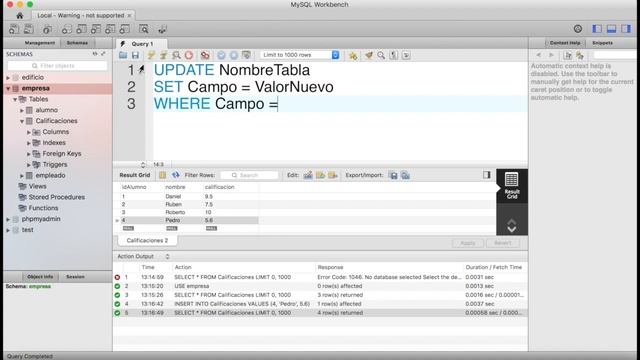
Task: Refresh the result grid data
Action: coord(176,175)
